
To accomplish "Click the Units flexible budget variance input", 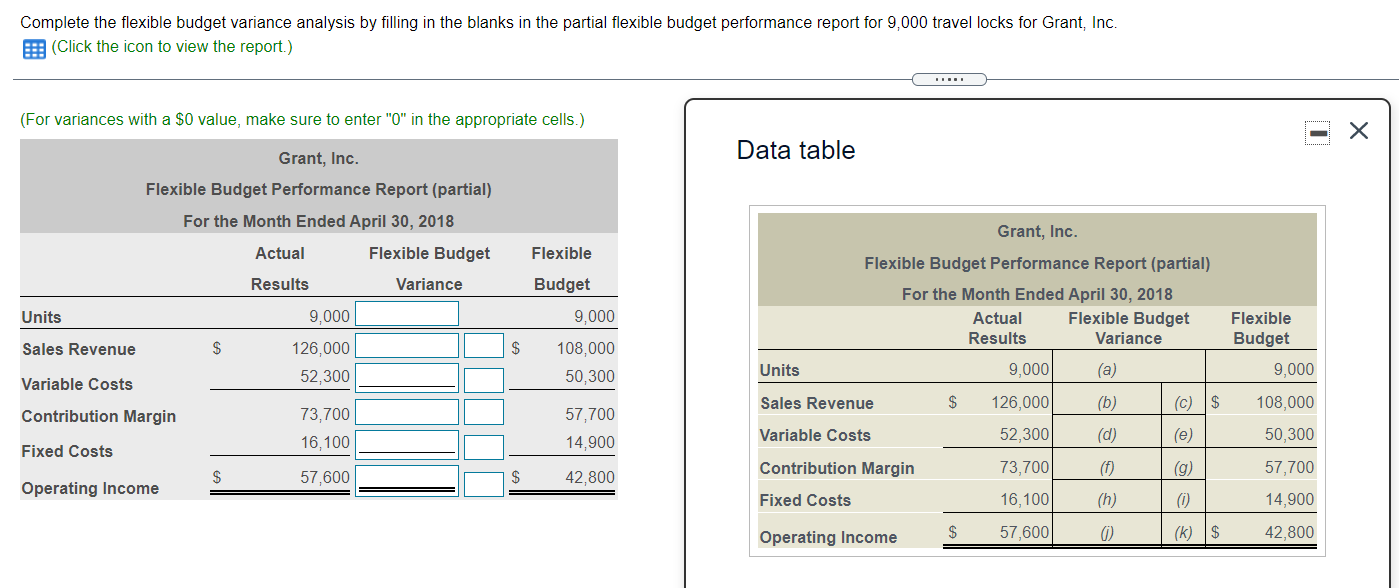I will [405, 313].
